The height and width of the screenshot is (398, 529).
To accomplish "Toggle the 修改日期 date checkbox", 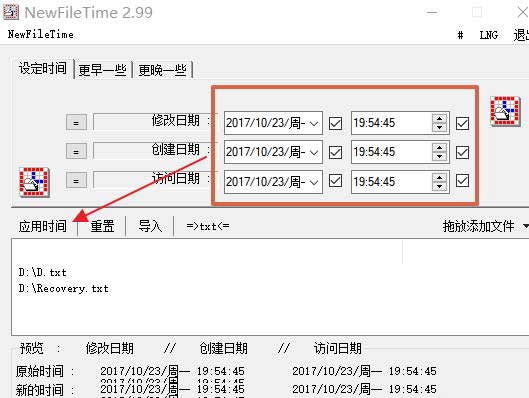I will coord(335,123).
